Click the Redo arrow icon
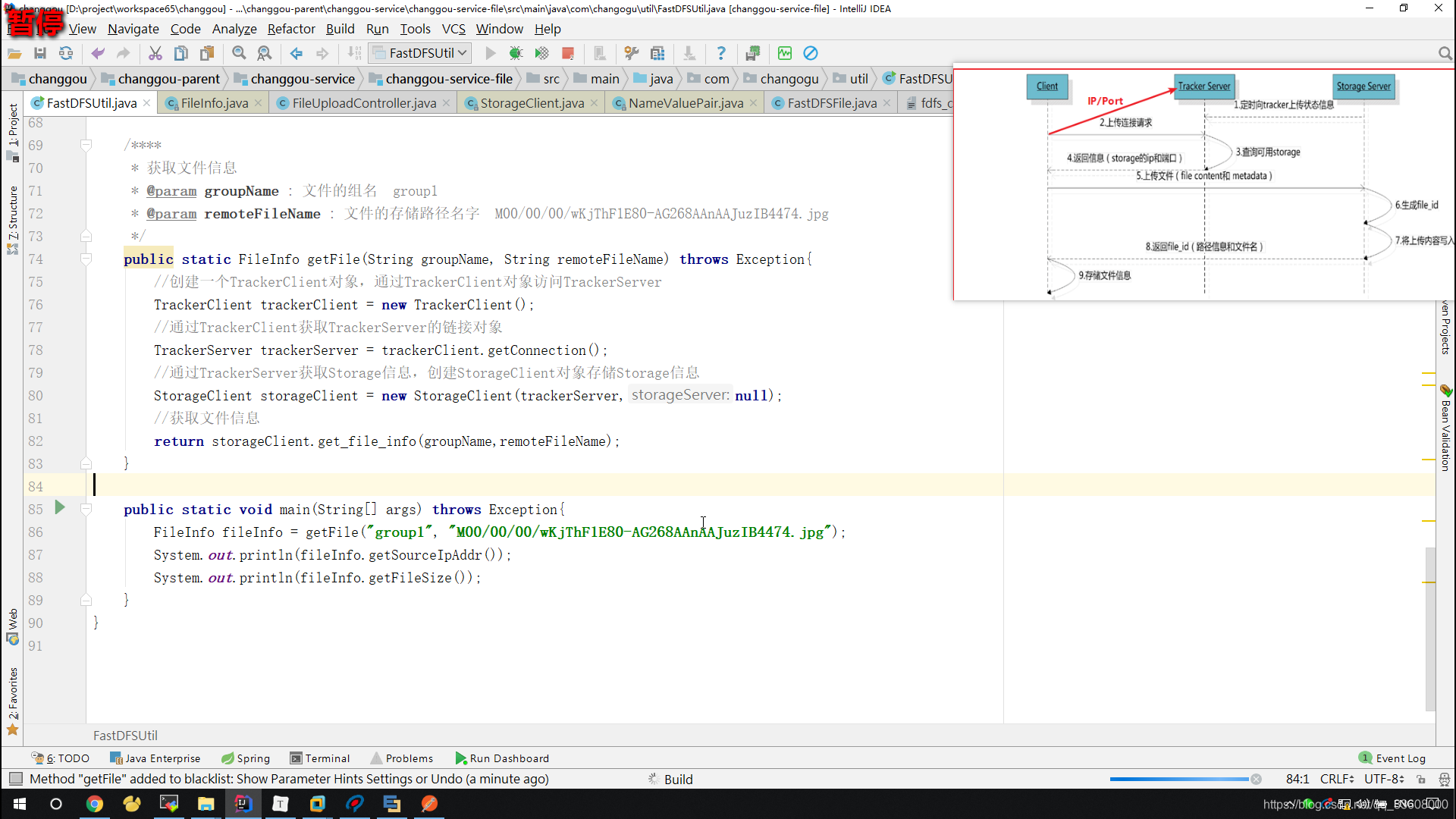 point(123,53)
